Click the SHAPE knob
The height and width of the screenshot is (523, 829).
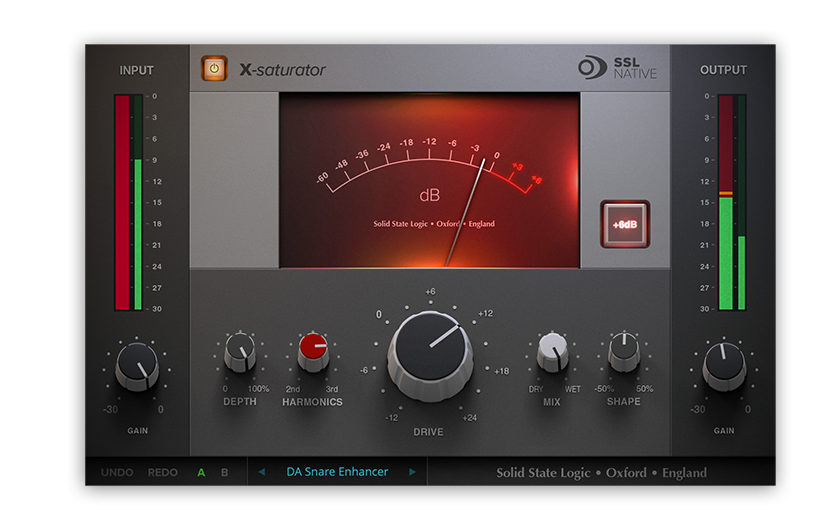click(624, 352)
